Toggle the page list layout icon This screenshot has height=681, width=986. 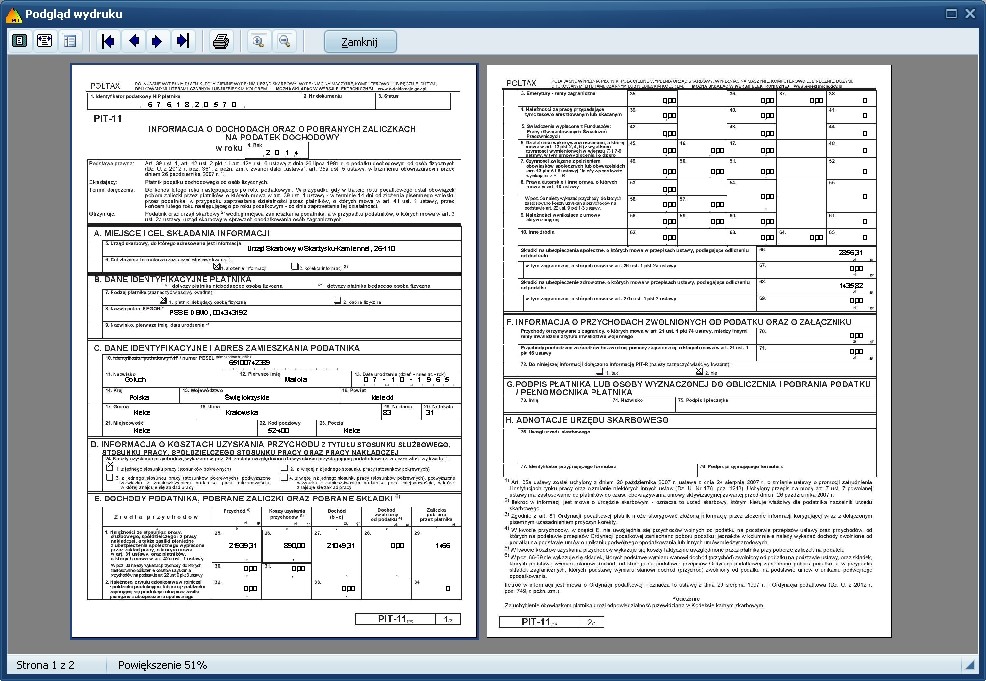pos(70,42)
